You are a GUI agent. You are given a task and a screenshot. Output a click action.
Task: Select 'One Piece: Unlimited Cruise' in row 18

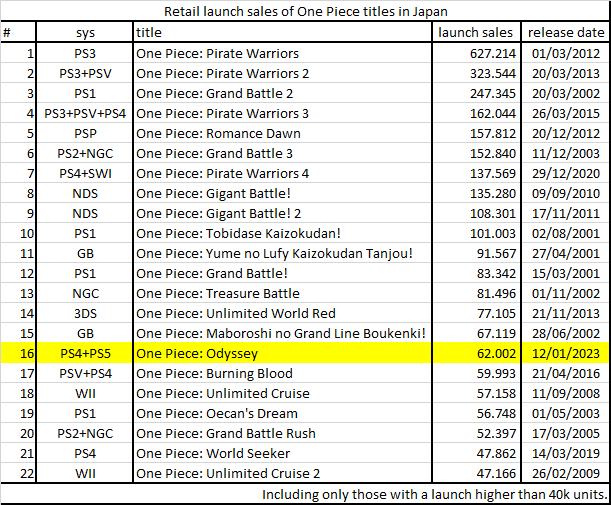click(x=223, y=394)
